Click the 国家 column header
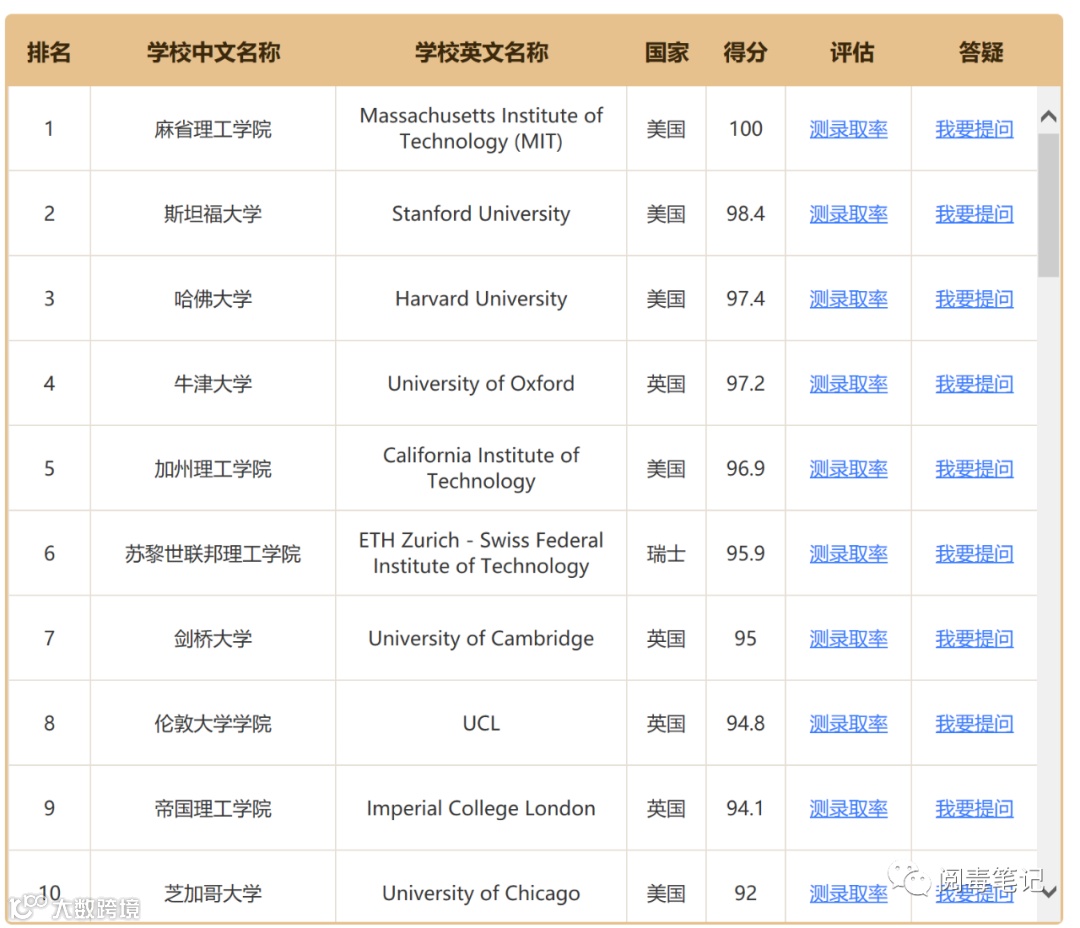The width and height of the screenshot is (1080, 928). coord(666,52)
